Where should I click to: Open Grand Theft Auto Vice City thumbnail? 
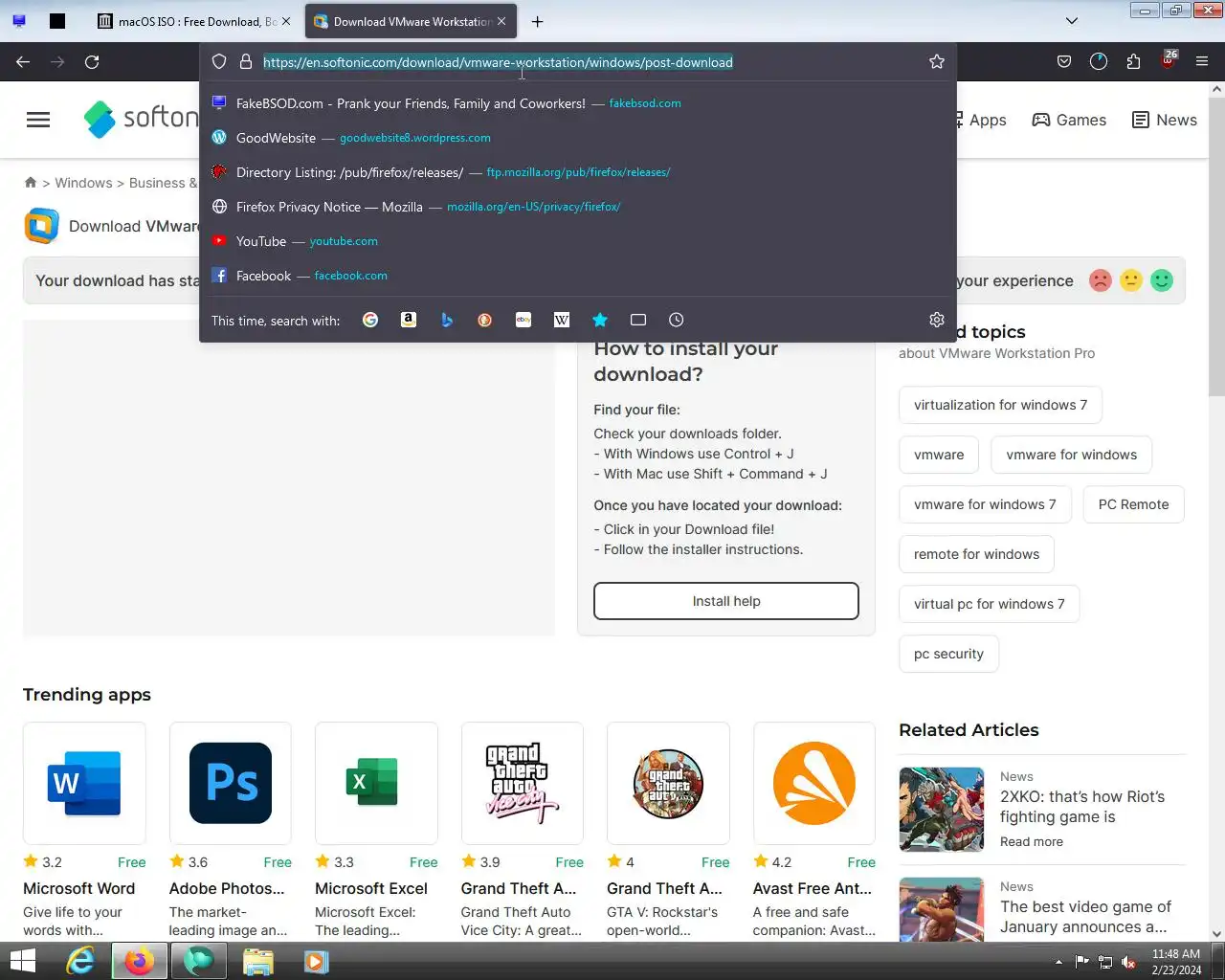(x=523, y=783)
